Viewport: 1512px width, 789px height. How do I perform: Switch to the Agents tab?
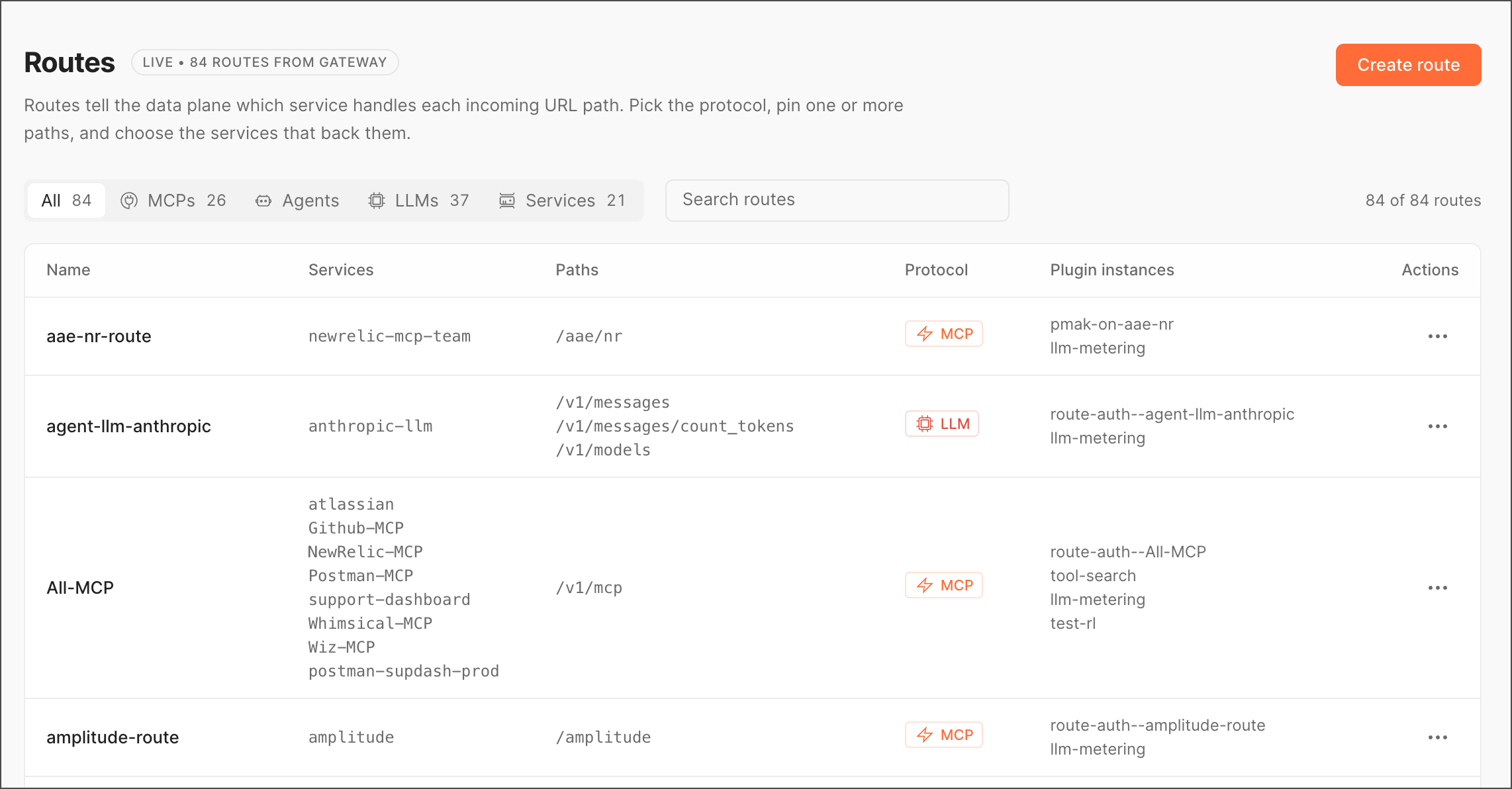pyautogui.click(x=297, y=201)
